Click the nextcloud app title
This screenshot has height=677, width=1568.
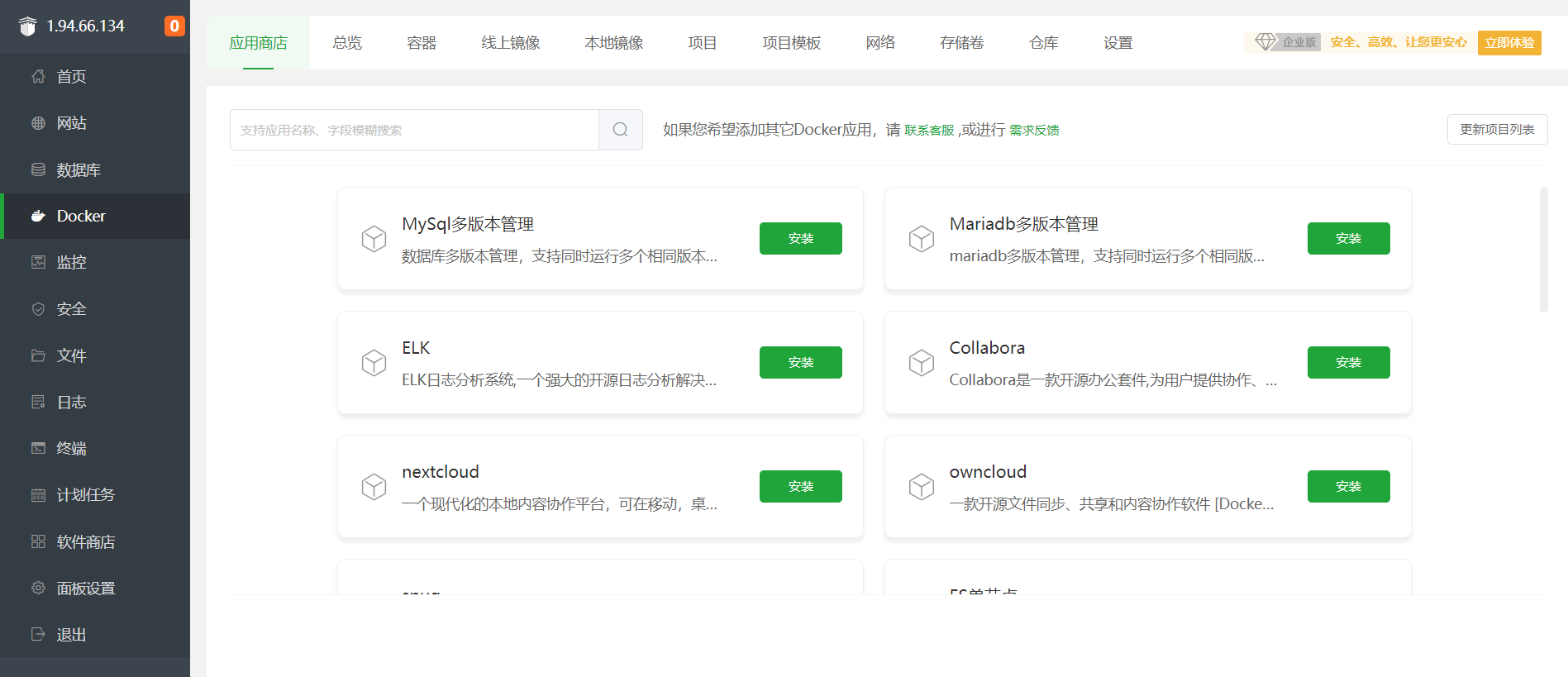(441, 472)
